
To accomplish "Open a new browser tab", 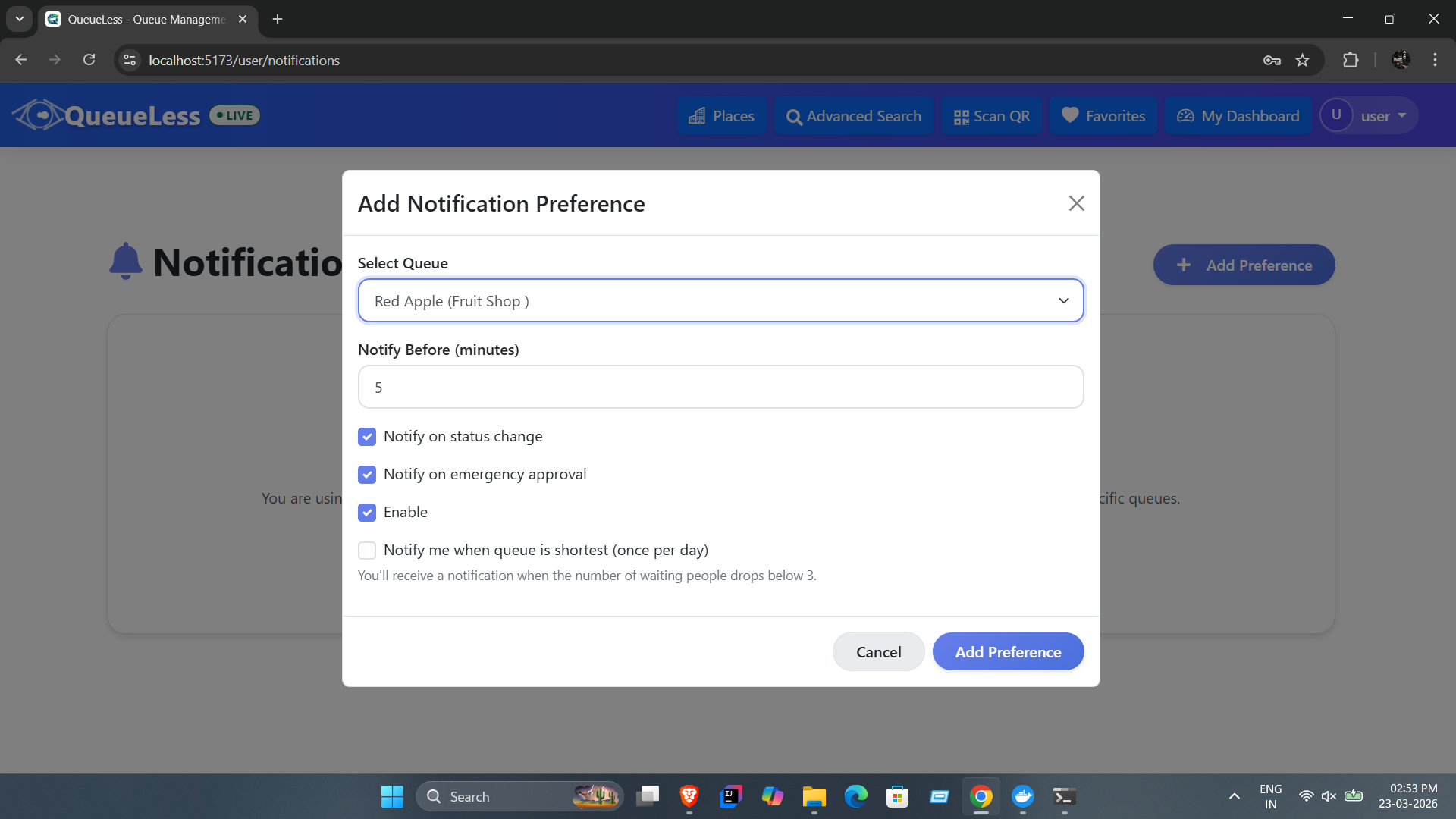I will click(278, 19).
